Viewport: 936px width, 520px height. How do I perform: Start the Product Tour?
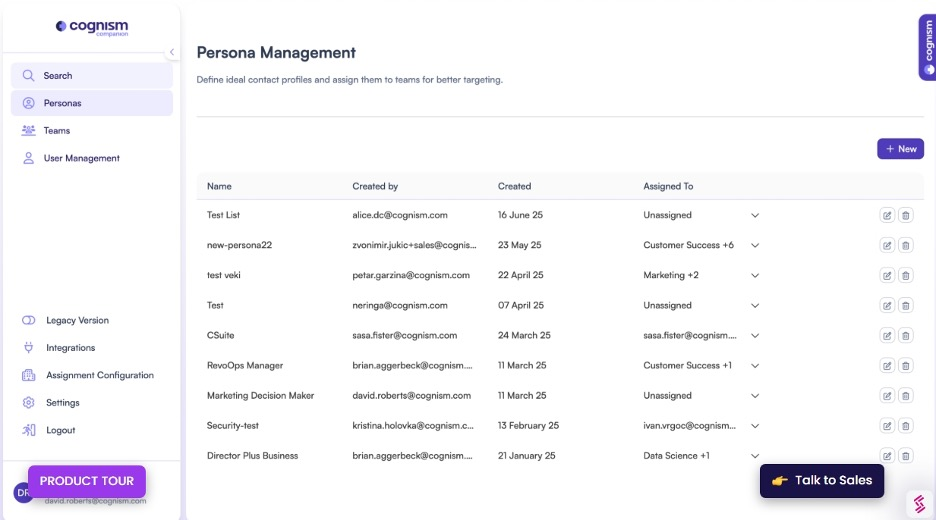pos(87,481)
